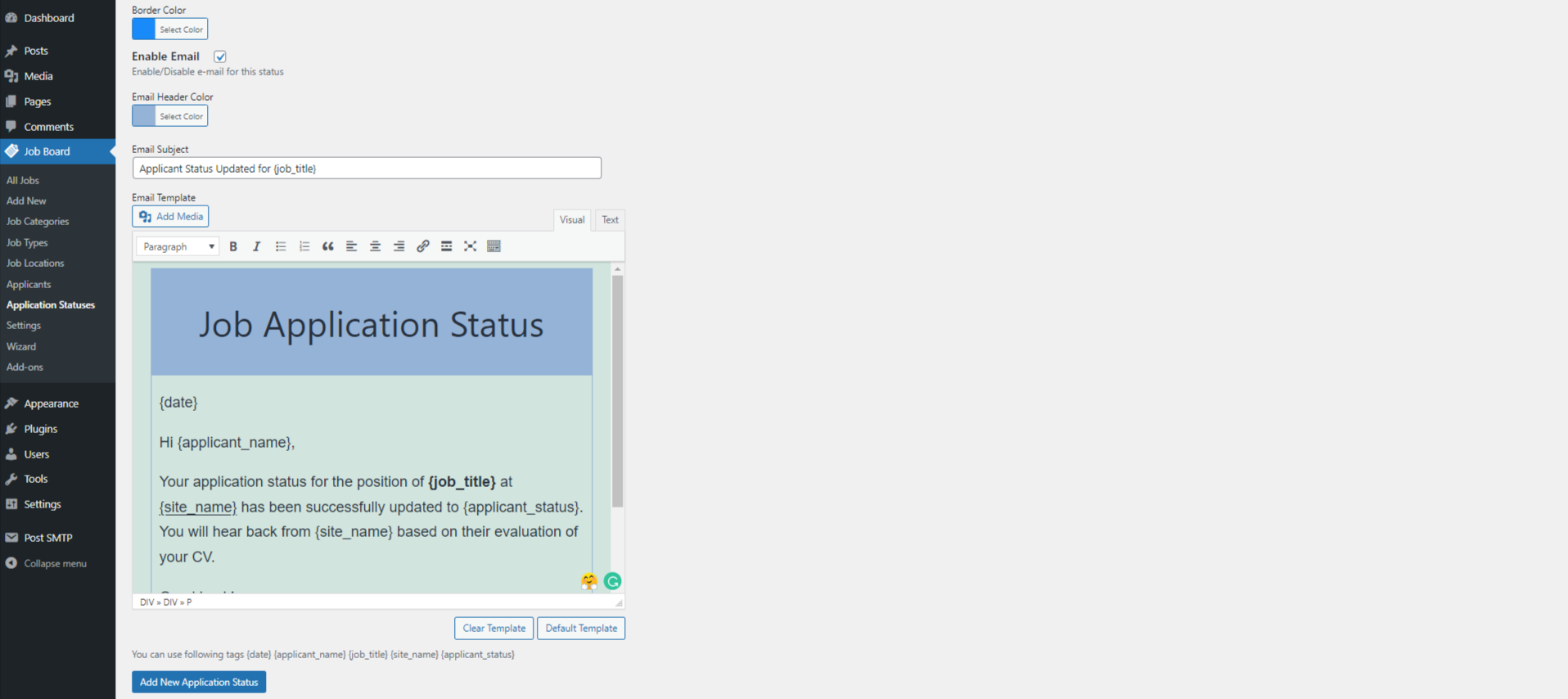Click the Job Application Status heading in editor
Screen dimensions: 1568x699
[x=372, y=325]
